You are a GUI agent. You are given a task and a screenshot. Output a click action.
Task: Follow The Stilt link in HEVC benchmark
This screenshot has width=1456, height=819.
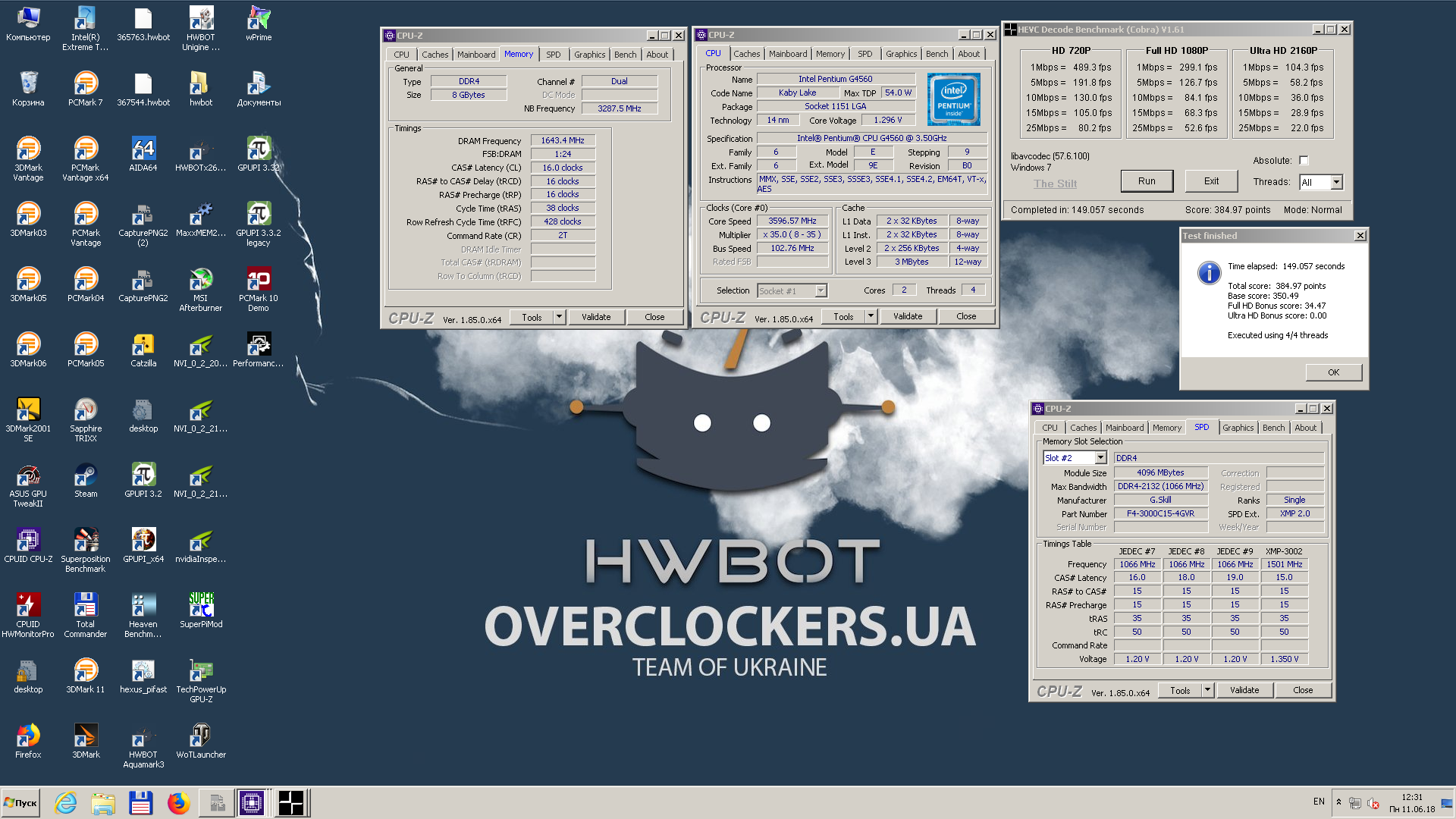click(x=1055, y=184)
